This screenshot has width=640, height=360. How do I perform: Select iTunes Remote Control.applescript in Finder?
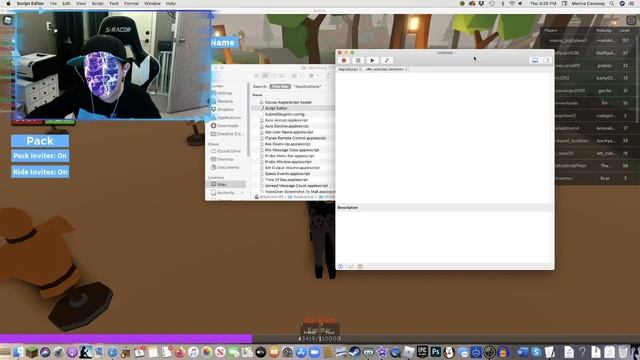coord(296,138)
